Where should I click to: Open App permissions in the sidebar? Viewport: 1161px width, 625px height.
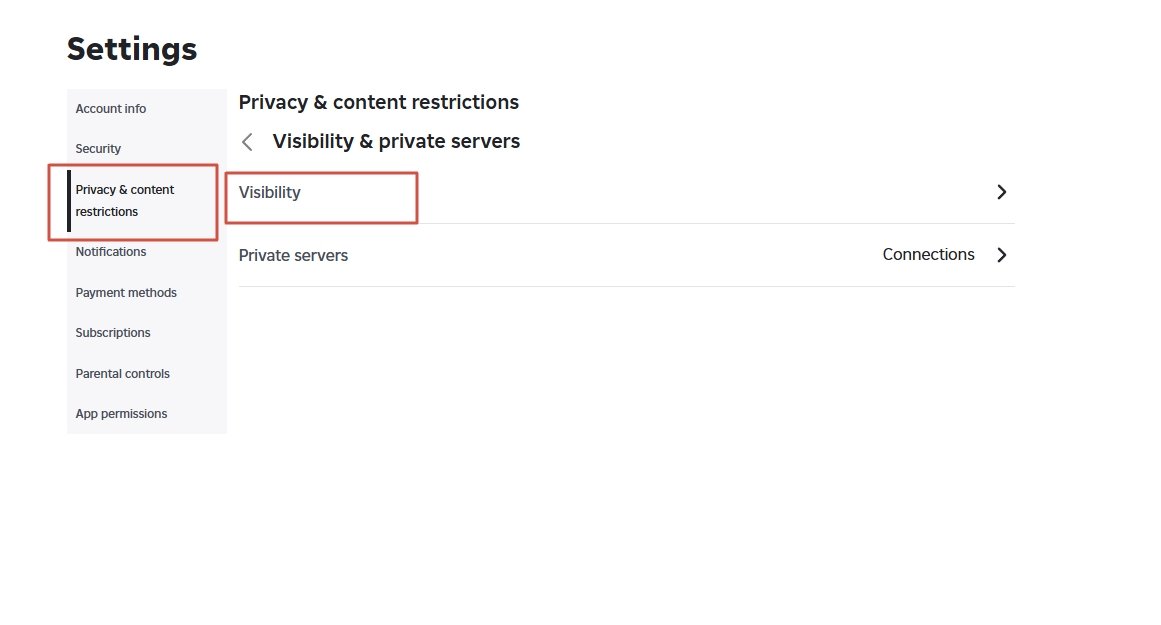click(x=121, y=414)
